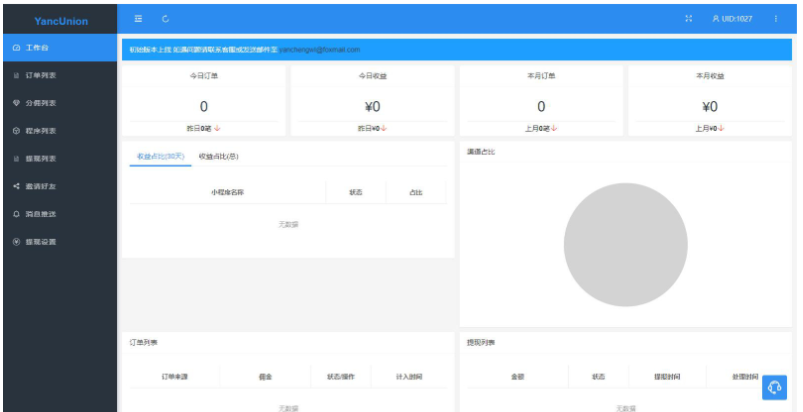Viewport: 803px width, 412px height.
Task: Click the yen icon beside 提现设置
Action: (16, 242)
